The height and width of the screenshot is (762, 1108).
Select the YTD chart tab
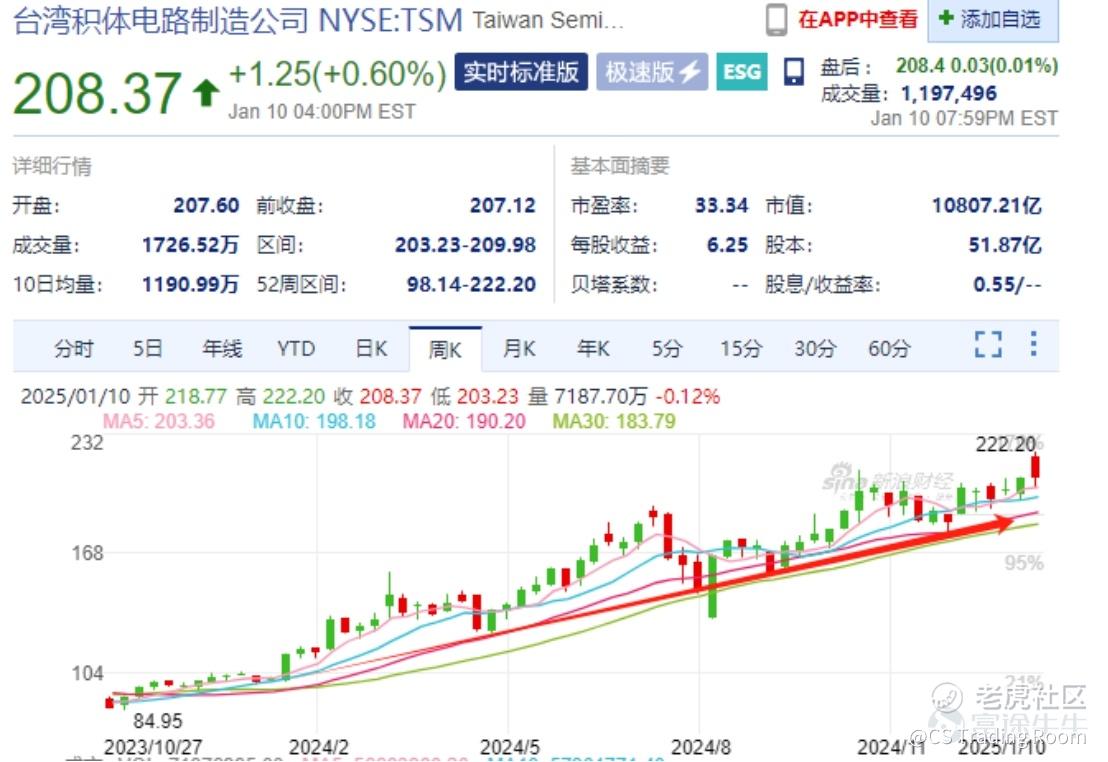[296, 348]
